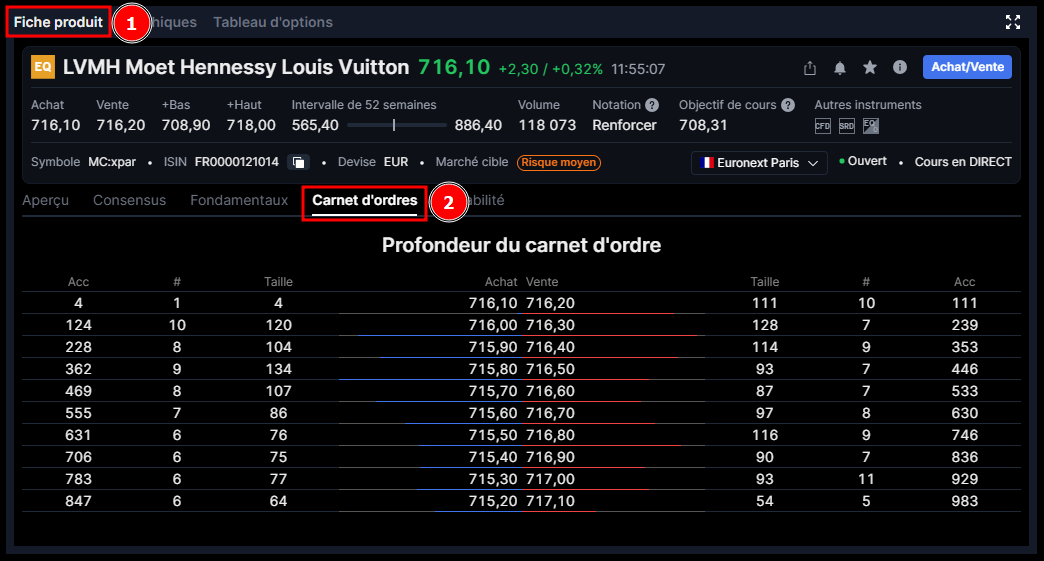The image size is (1044, 561).
Task: Open the Tableau d'options tab
Action: [273, 22]
